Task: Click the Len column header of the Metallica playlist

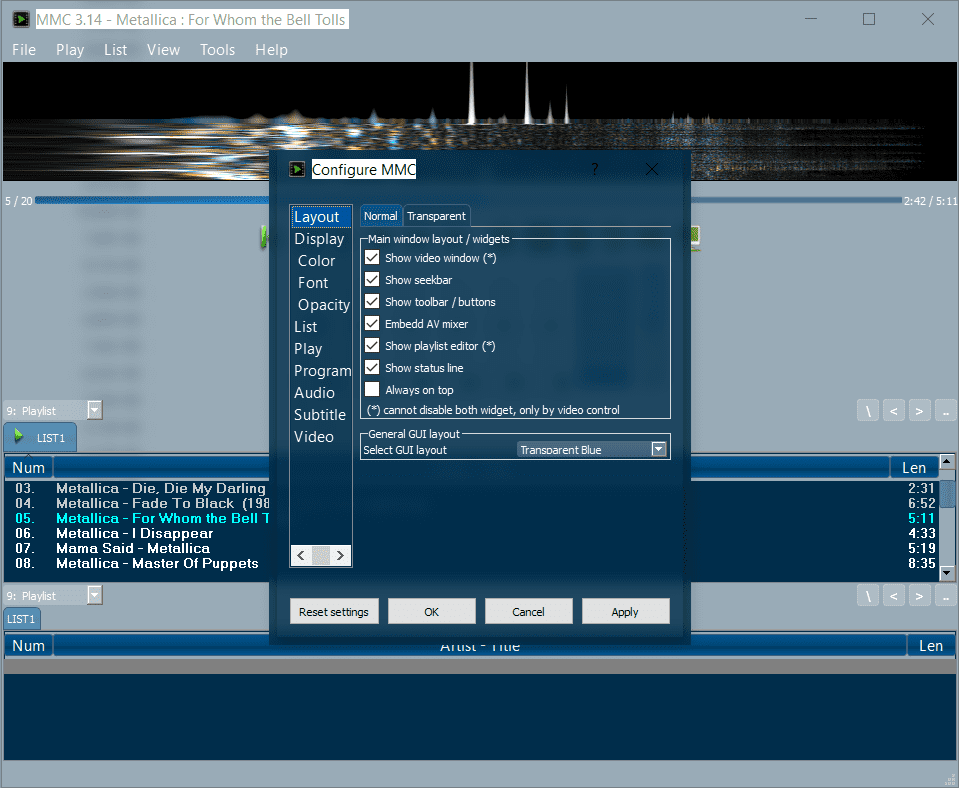Action: (914, 467)
